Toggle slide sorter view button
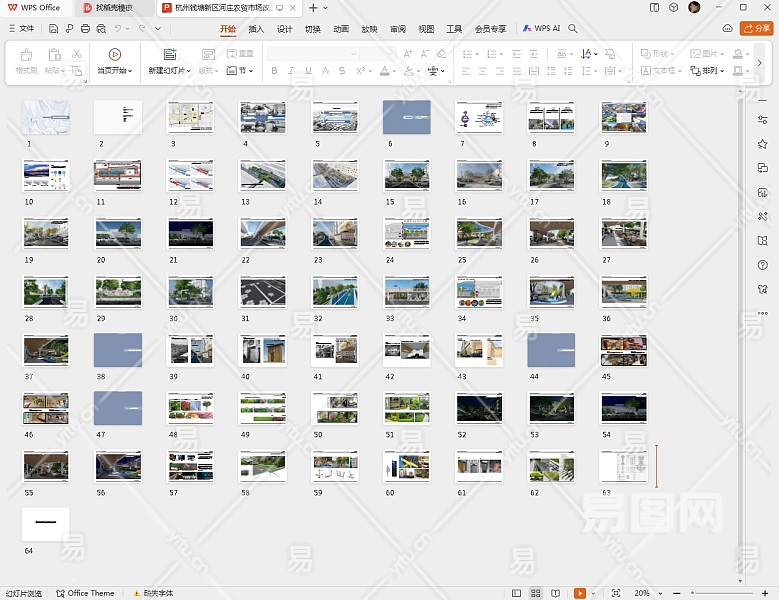This screenshot has height=600, width=779. (535, 593)
